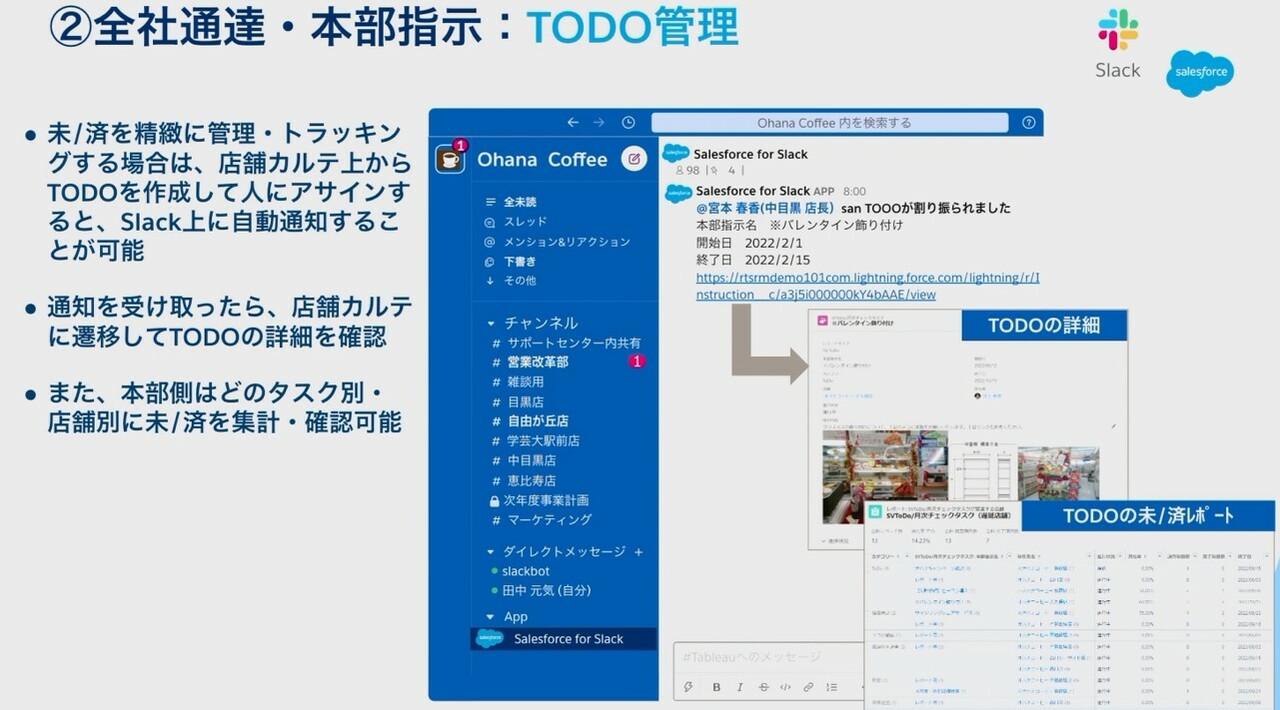Collapse the App section
The image size is (1280, 710).
491,617
